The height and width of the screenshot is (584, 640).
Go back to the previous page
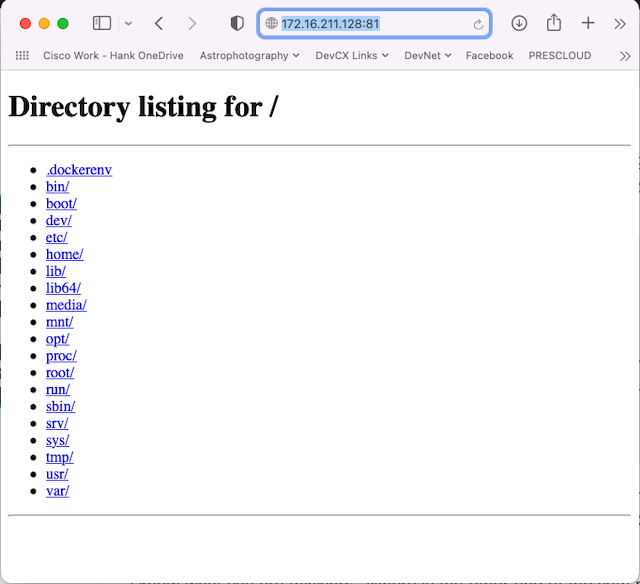[x=159, y=23]
